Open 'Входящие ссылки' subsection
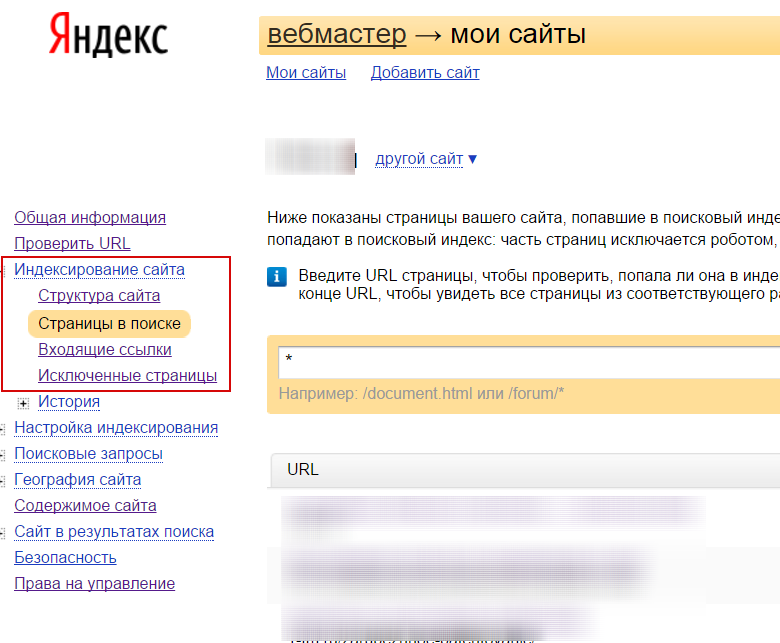Screen dimensions: 780x643 (x=105, y=350)
